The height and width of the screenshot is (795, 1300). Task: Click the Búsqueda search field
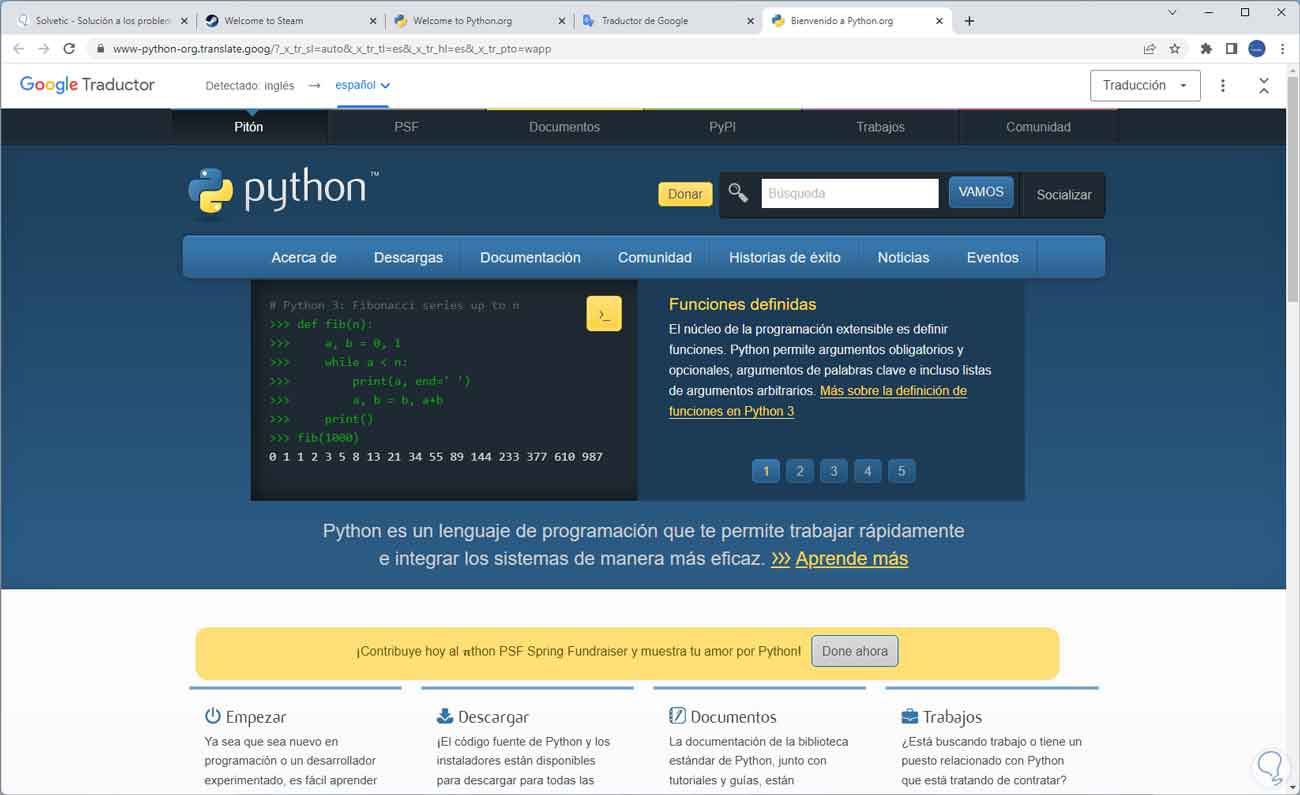pyautogui.click(x=850, y=193)
